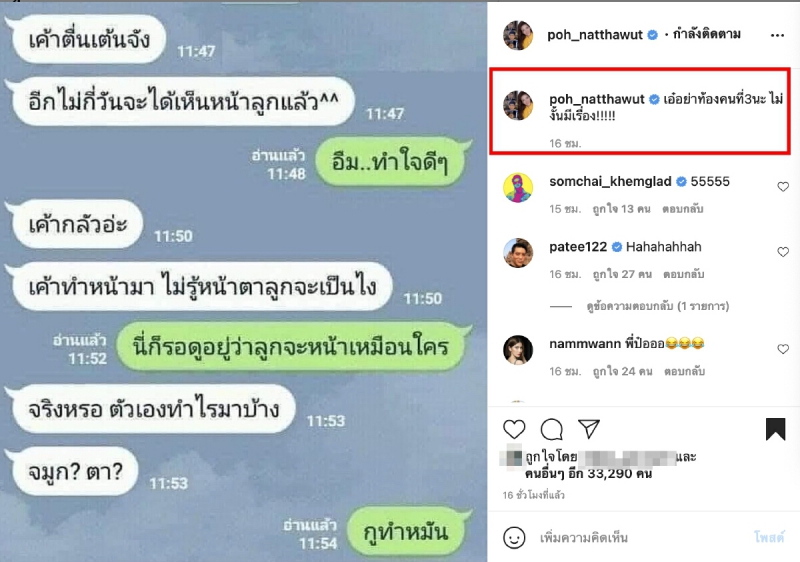Like somchai_khemglad's comment heart
The width and height of the screenshot is (800, 562).
(783, 187)
